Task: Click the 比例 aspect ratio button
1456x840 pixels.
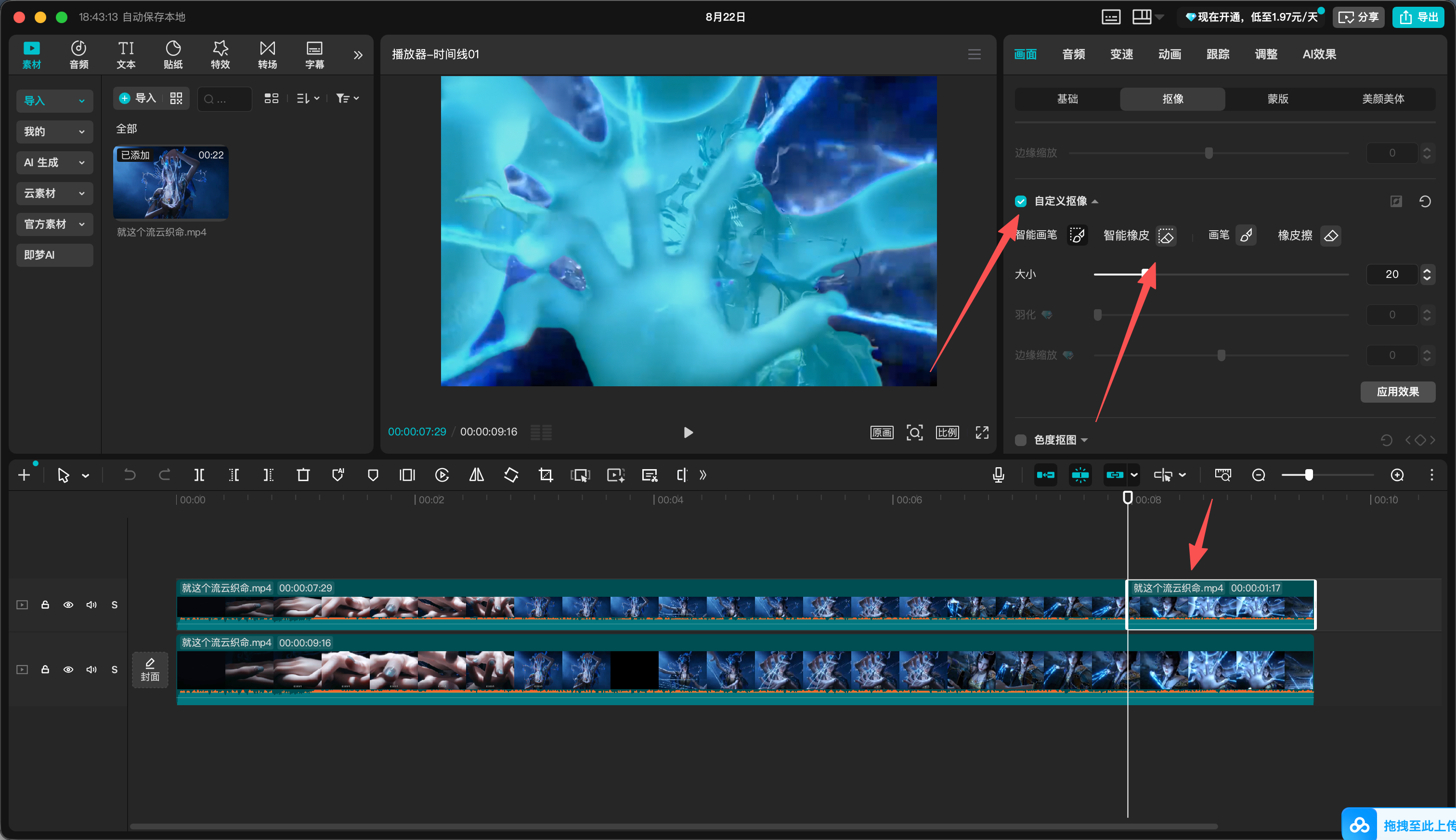Action: point(947,432)
